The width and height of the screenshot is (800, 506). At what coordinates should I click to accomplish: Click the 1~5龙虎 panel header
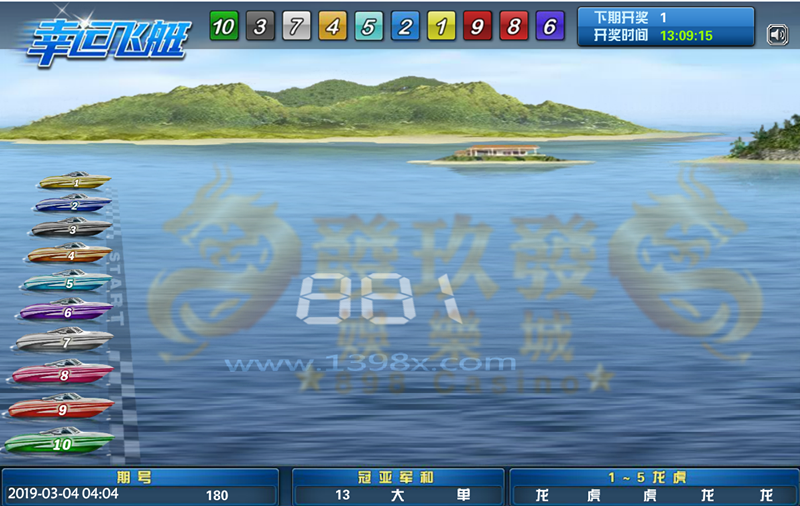647,477
